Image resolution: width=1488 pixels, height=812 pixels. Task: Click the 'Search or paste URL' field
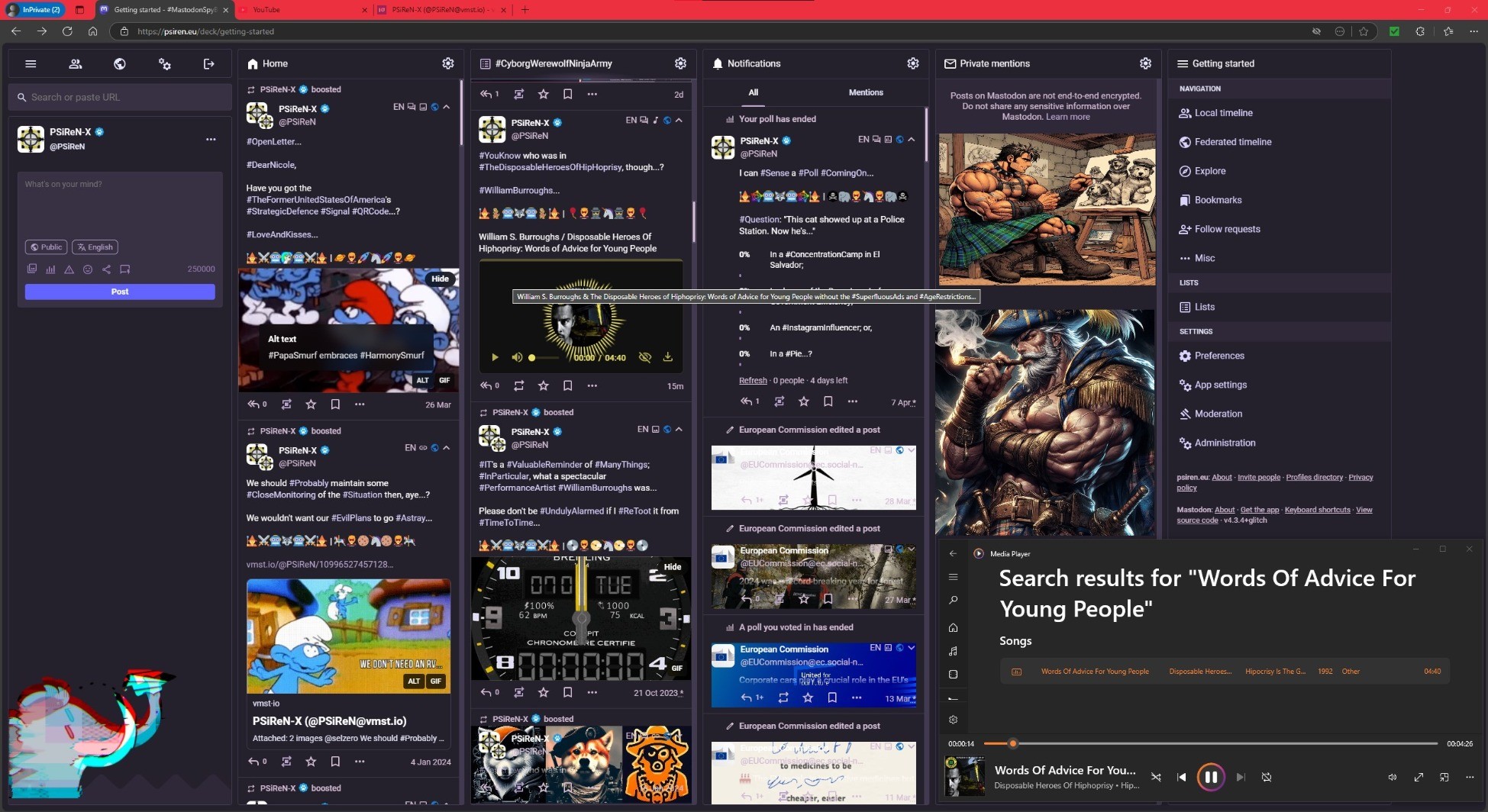coord(120,97)
